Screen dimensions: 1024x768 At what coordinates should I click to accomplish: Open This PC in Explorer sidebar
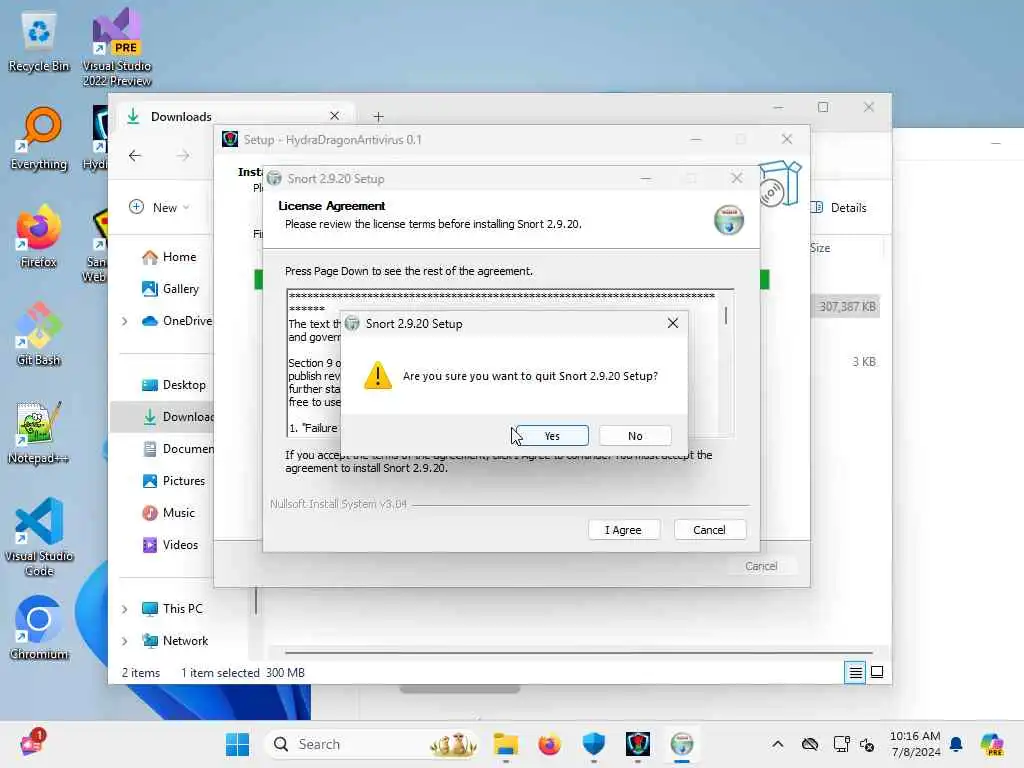click(x=172, y=609)
